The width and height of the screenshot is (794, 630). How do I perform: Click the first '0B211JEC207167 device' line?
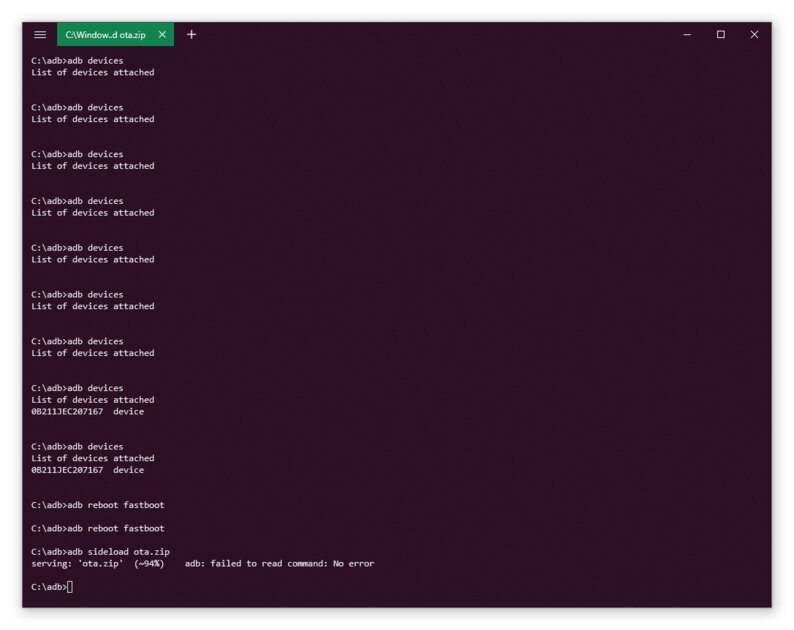[88, 411]
